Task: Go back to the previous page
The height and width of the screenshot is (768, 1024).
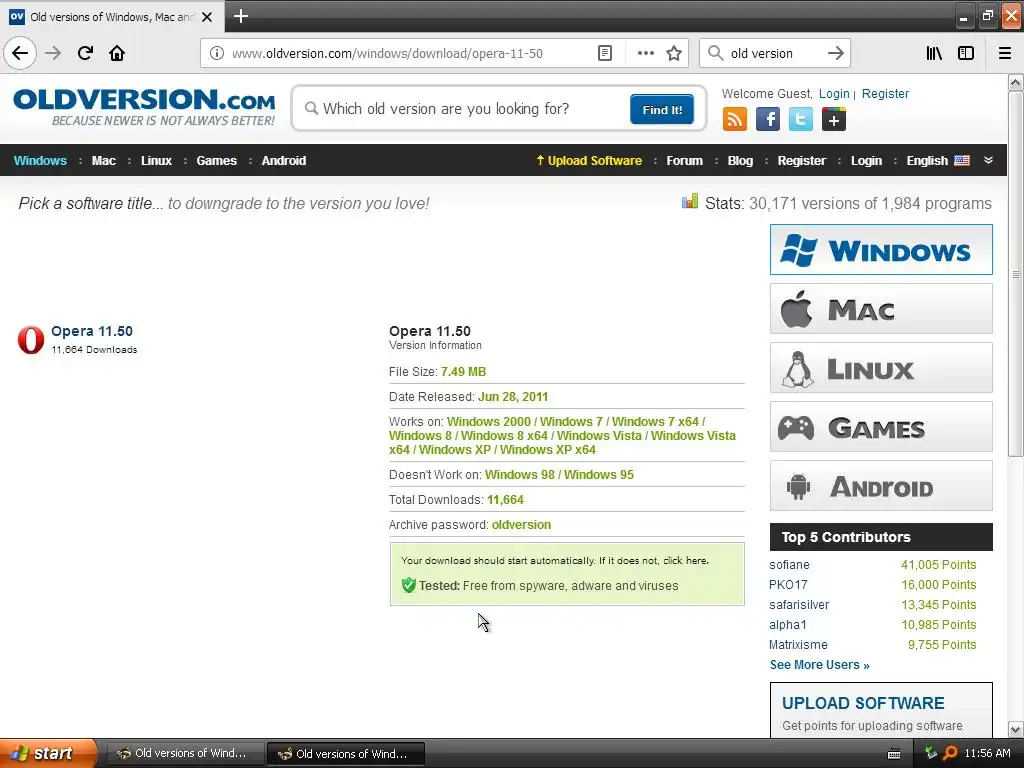Action: click(x=20, y=53)
